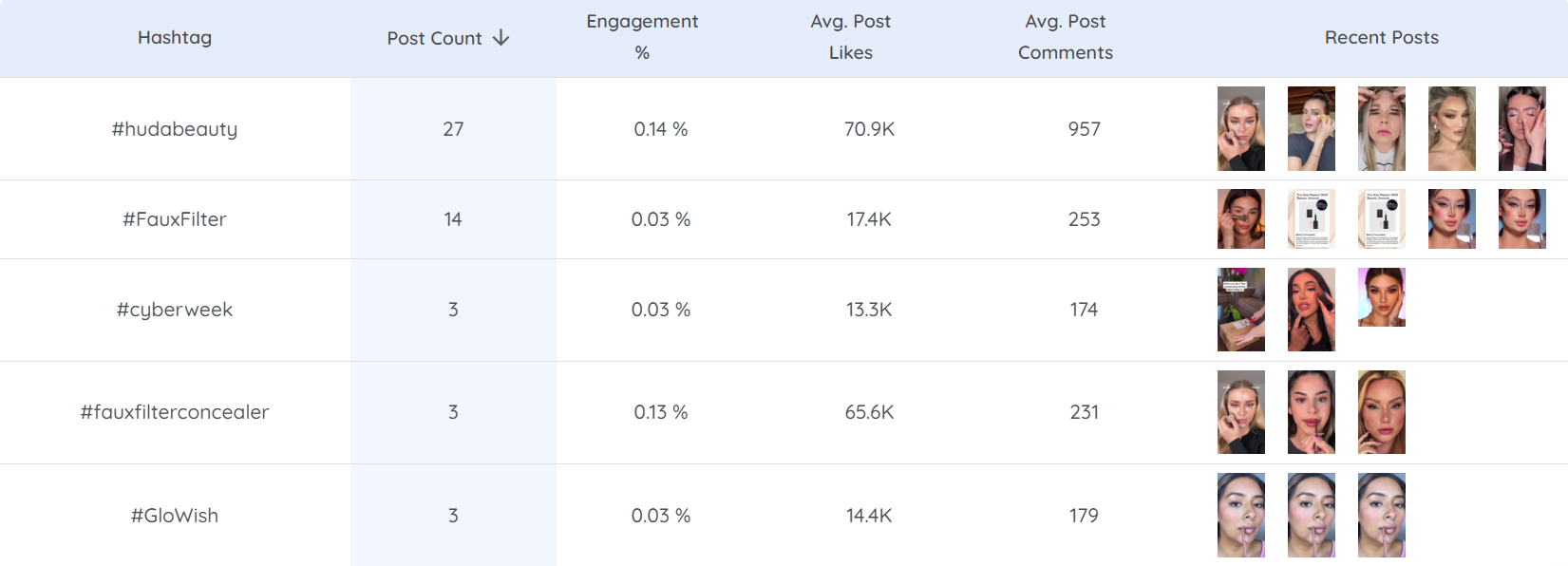
Task: Sort by Avg. Post Comments header
Action: [x=1065, y=37]
